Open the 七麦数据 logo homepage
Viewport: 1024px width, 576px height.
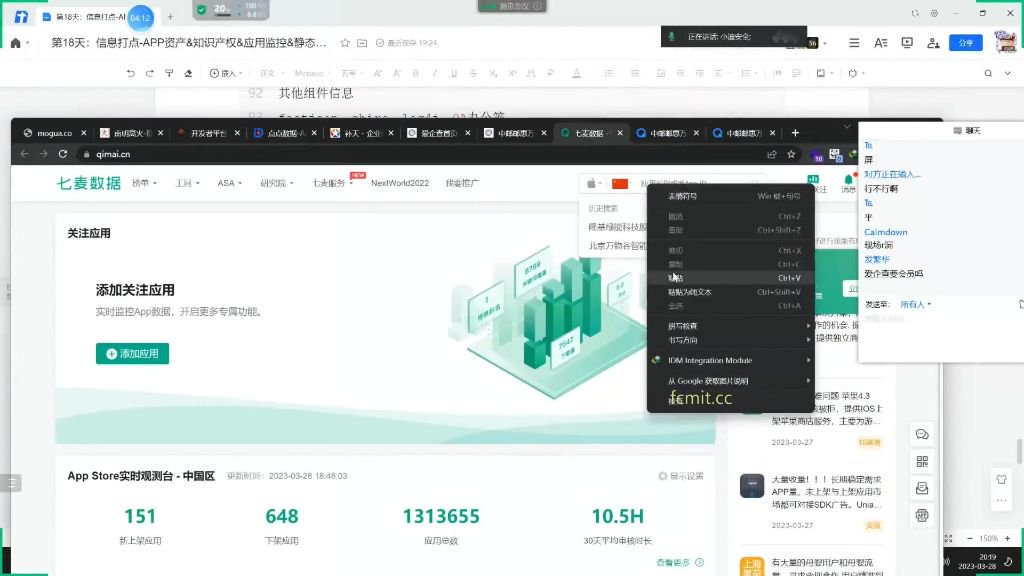click(89, 183)
